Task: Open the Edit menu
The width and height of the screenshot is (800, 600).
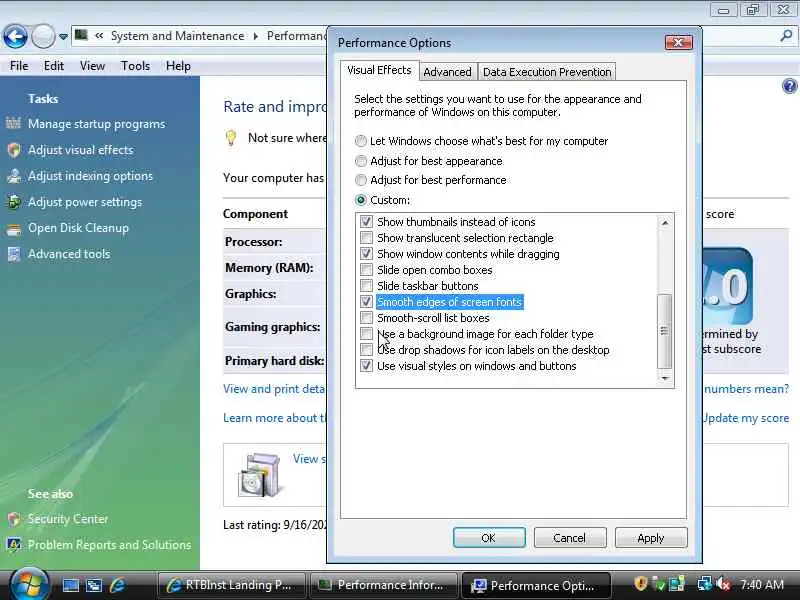Action: coord(54,66)
